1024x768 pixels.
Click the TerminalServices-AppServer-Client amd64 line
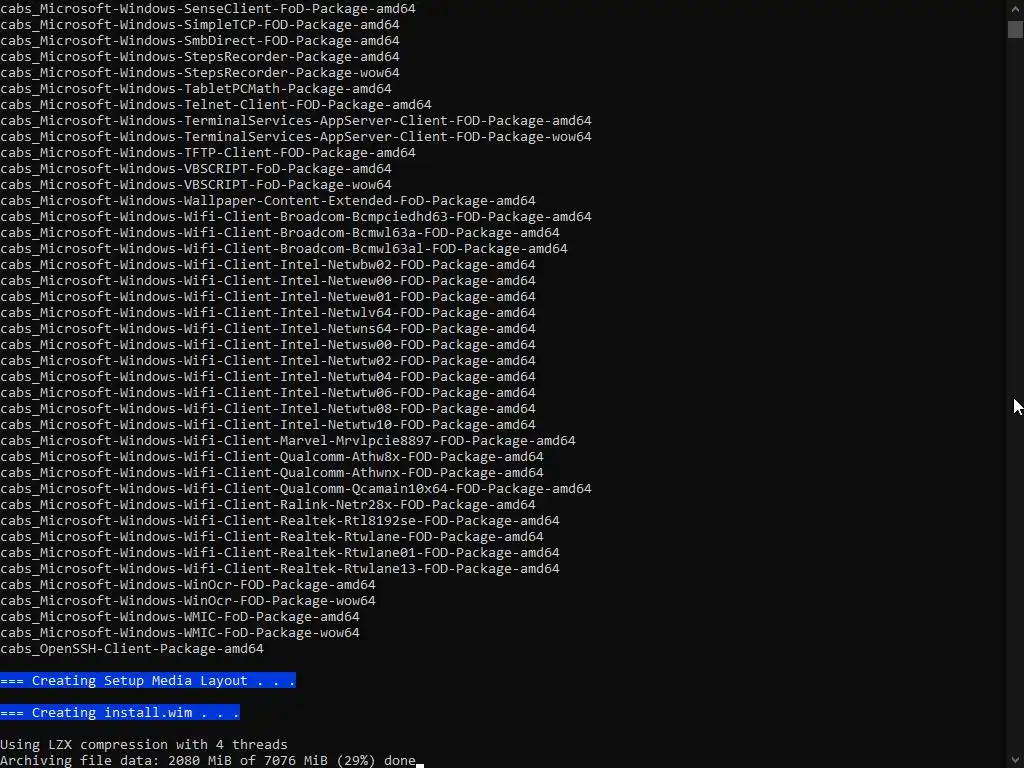tap(296, 121)
